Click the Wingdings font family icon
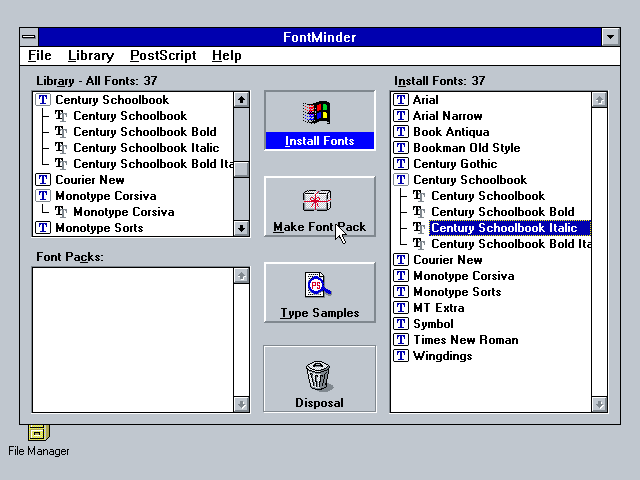Image resolution: width=640 pixels, height=480 pixels. 401,356
